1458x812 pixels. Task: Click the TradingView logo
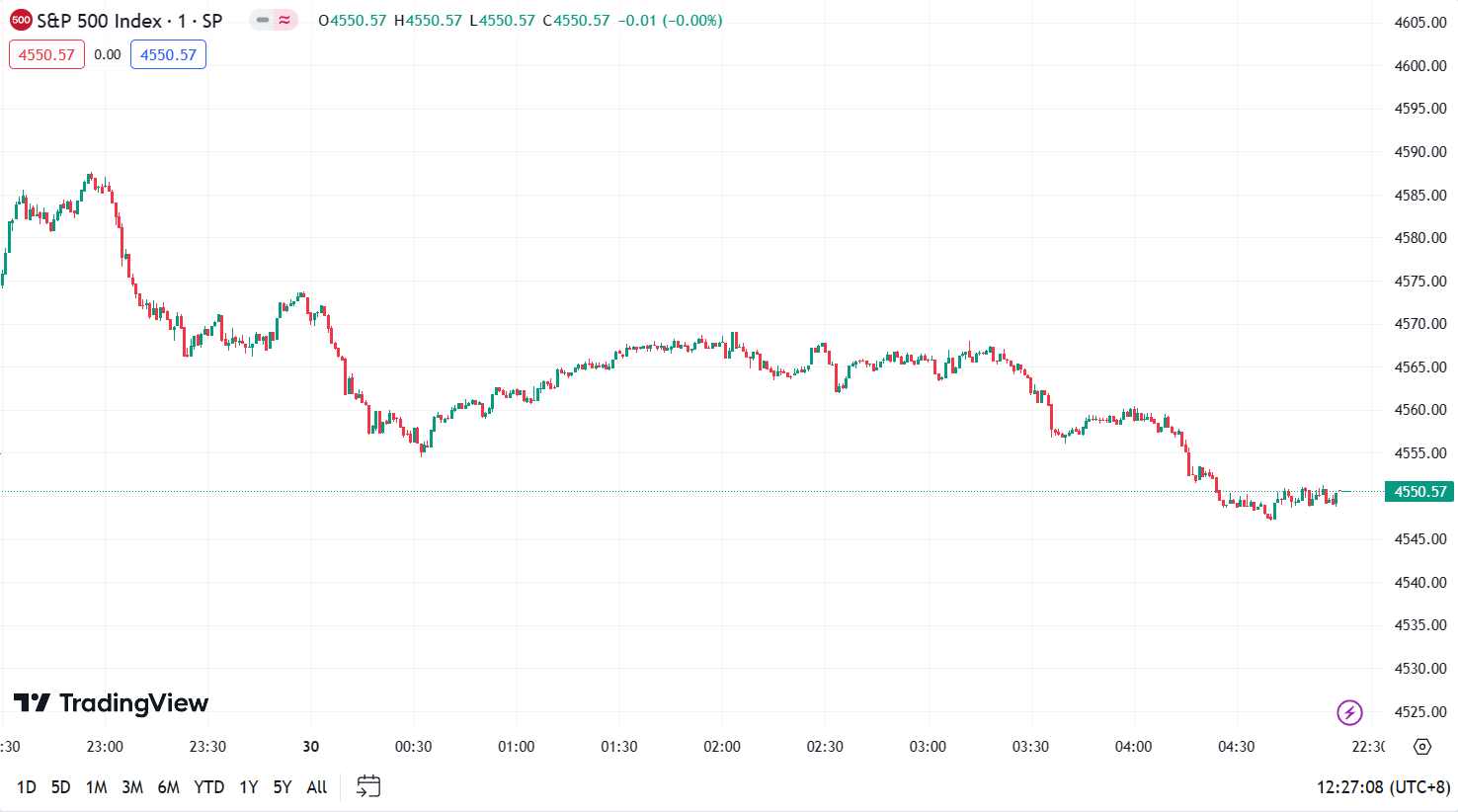click(111, 702)
